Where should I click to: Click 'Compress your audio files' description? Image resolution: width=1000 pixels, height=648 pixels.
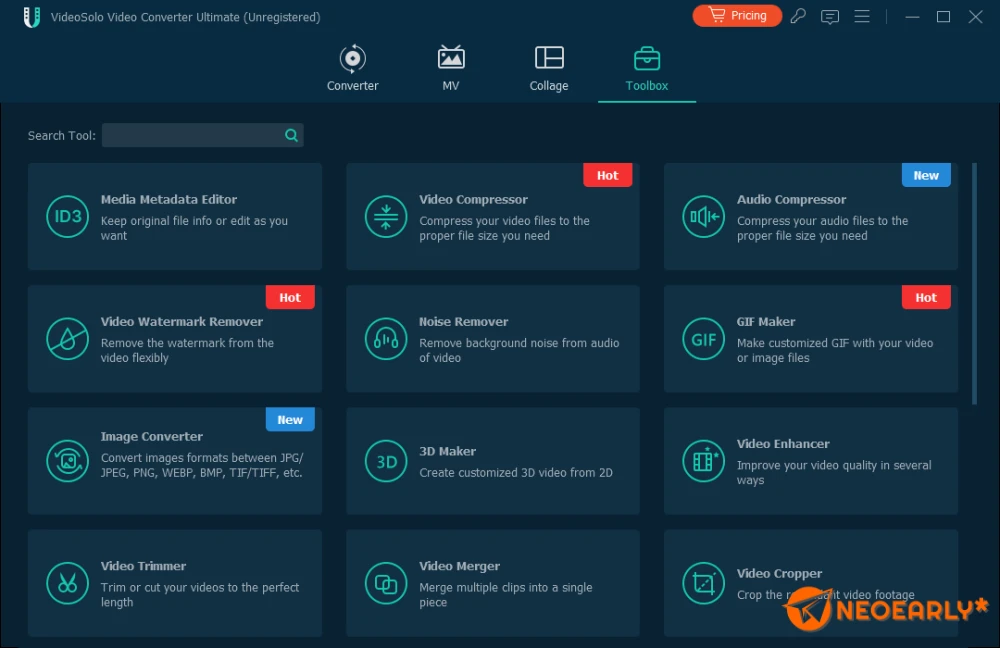822,228
